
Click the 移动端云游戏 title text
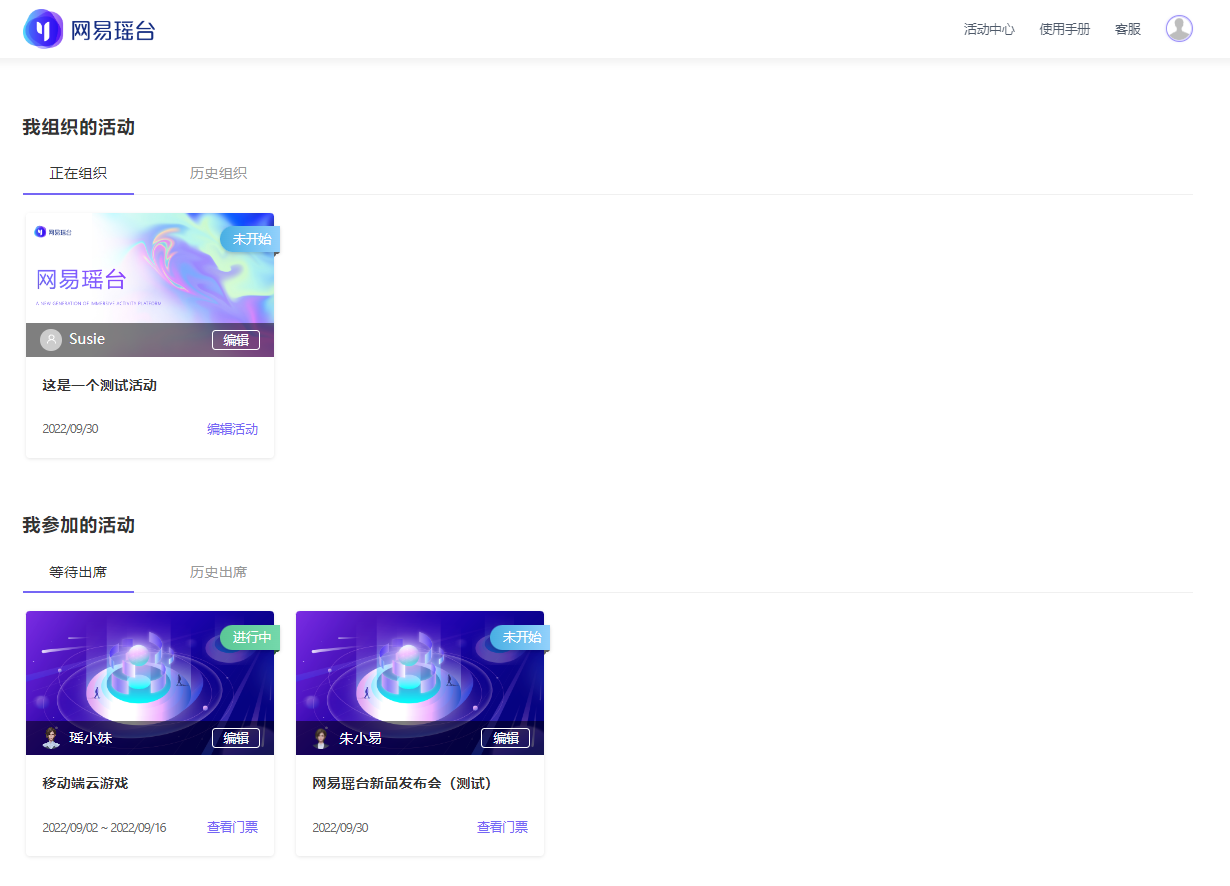[x=85, y=783]
